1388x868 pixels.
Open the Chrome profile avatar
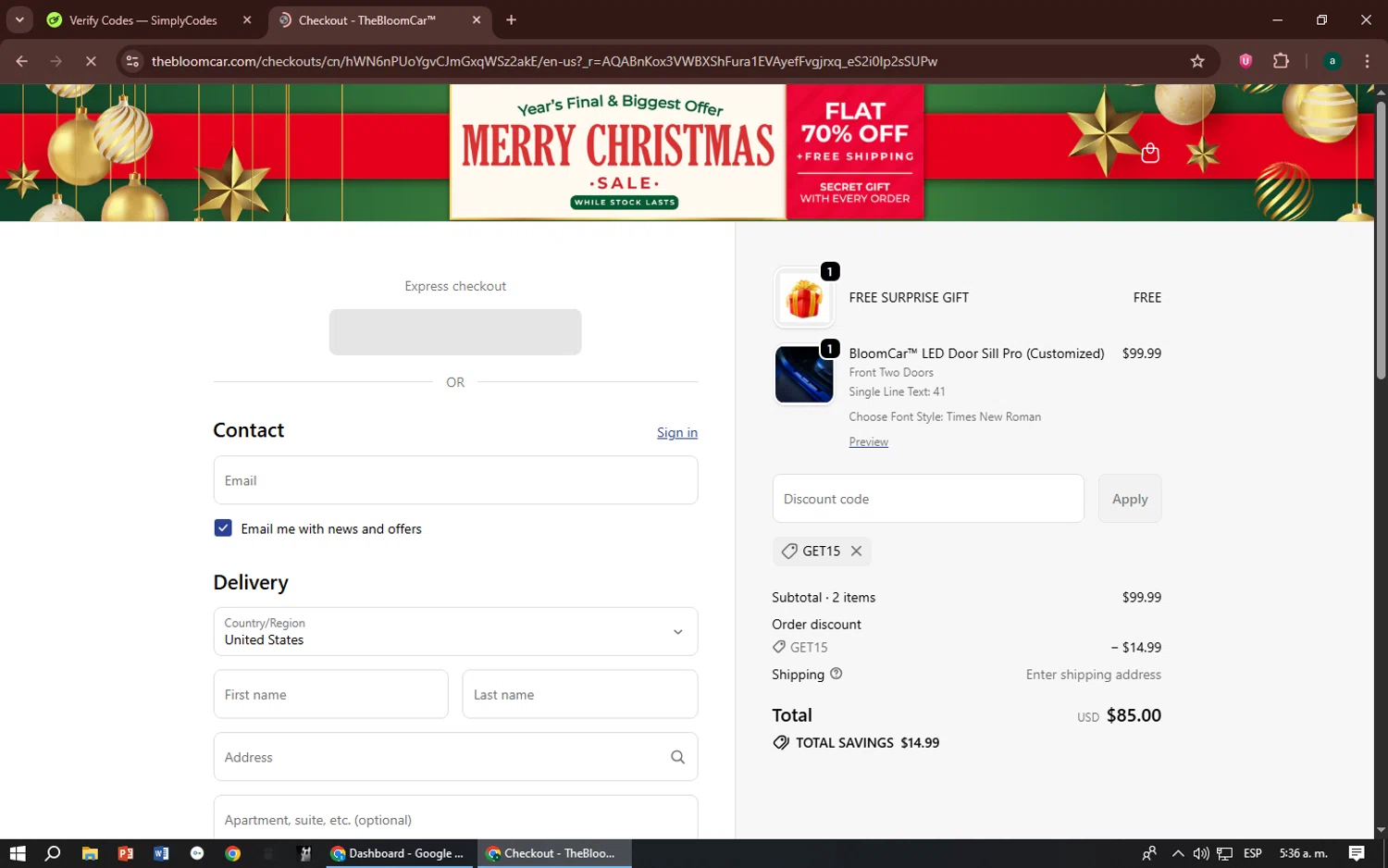click(1332, 61)
